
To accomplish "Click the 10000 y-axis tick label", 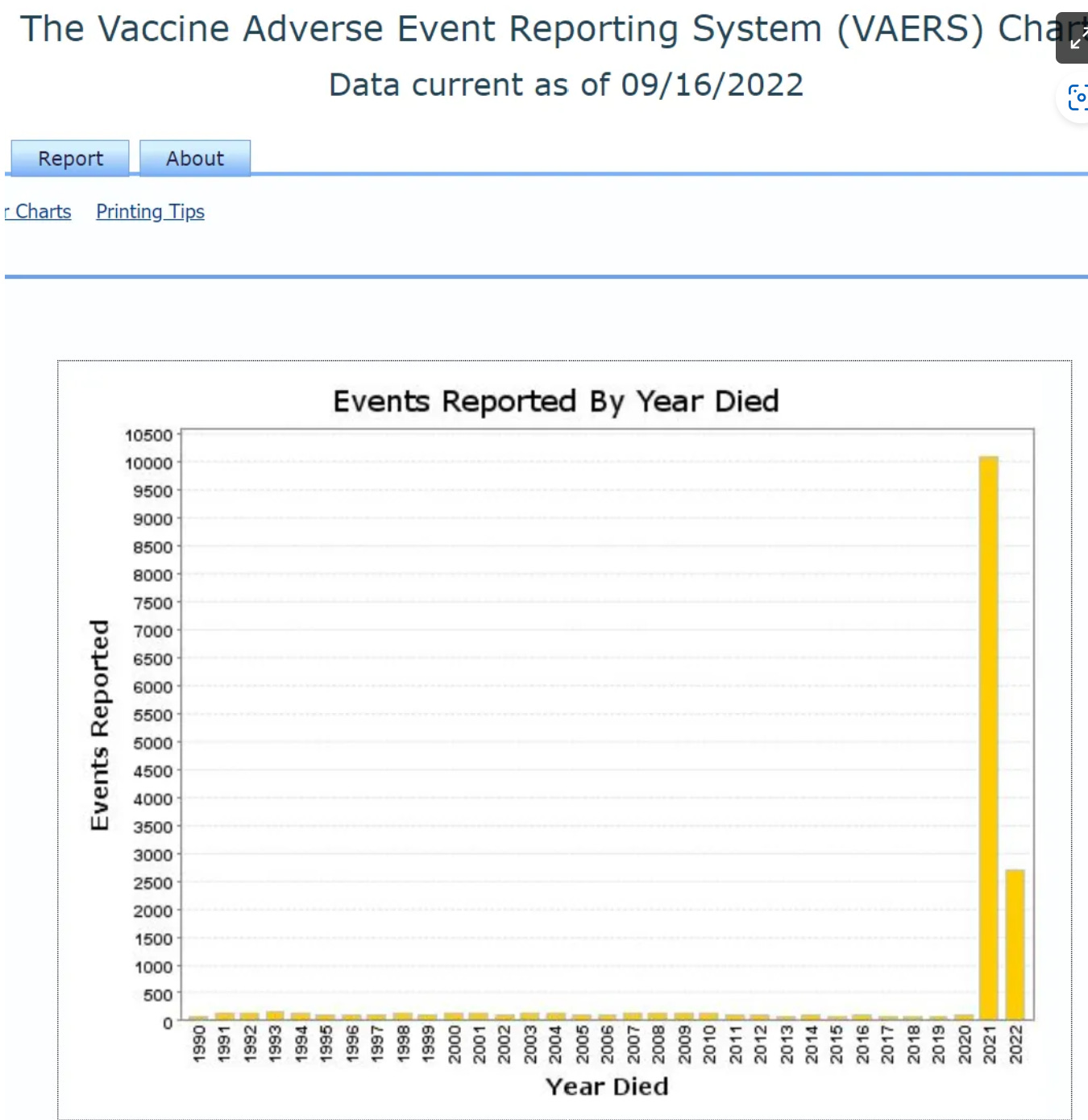I will click(x=149, y=463).
